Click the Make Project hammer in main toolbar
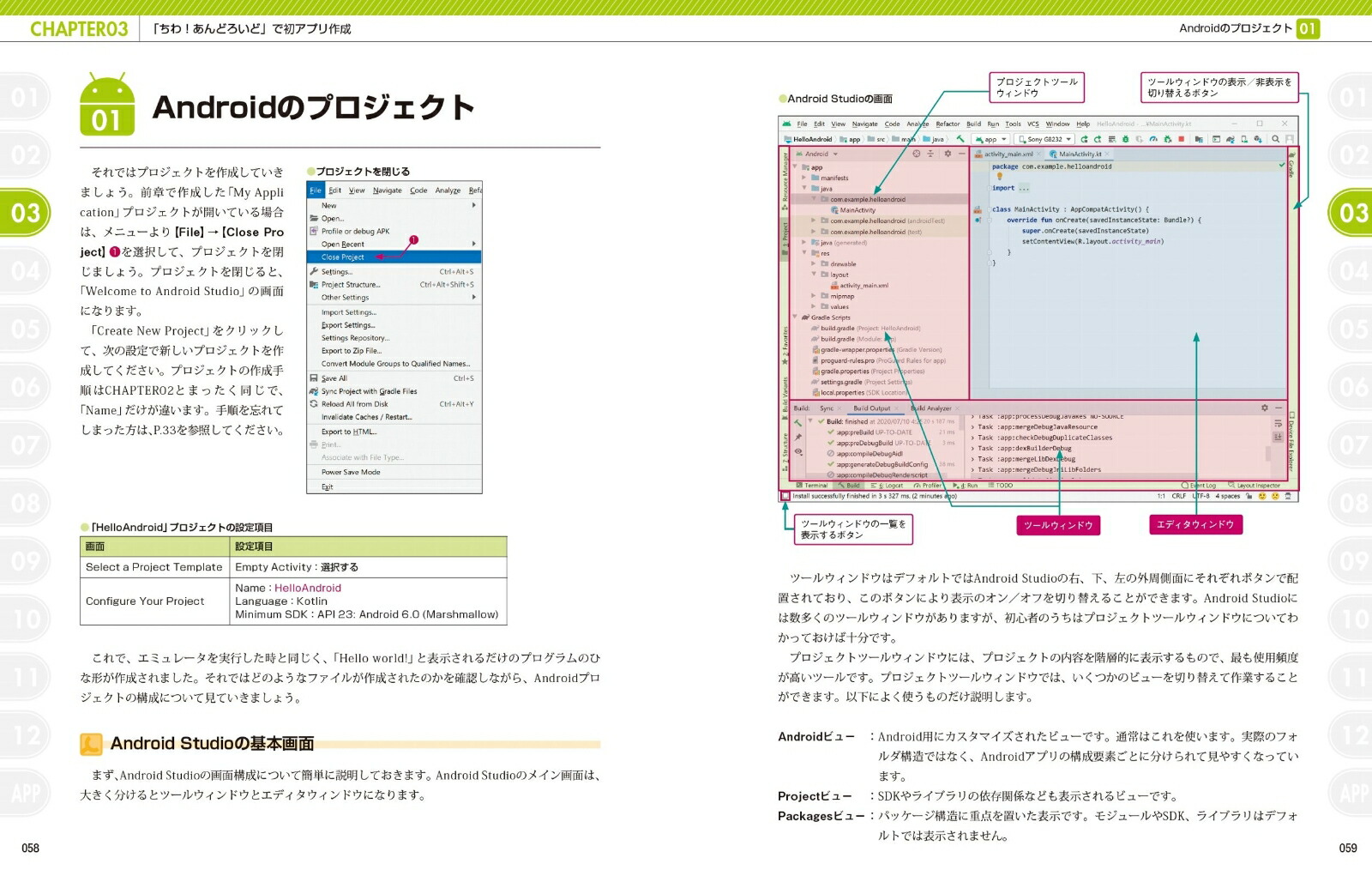 pyautogui.click(x=960, y=139)
